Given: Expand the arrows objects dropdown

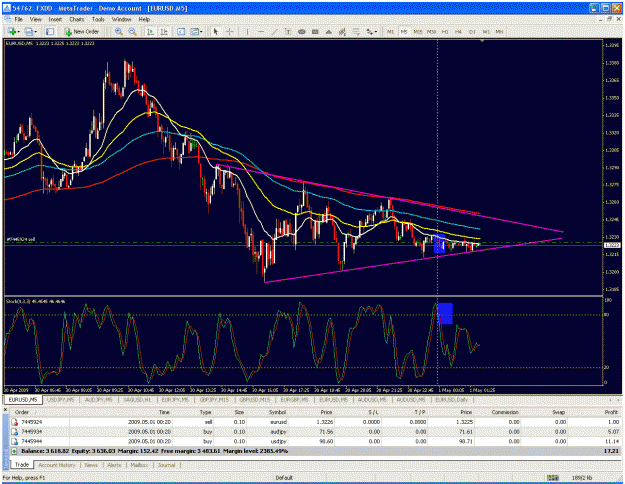Looking at the screenshot, I should pyautogui.click(x=376, y=32).
